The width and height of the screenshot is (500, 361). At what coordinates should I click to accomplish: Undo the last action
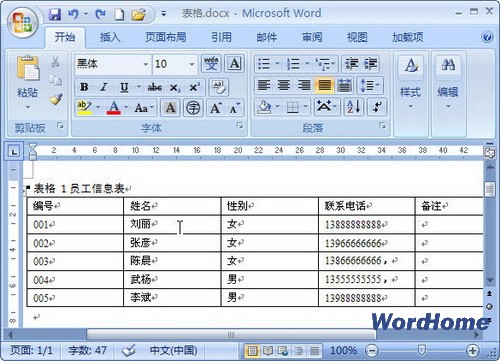73,14
